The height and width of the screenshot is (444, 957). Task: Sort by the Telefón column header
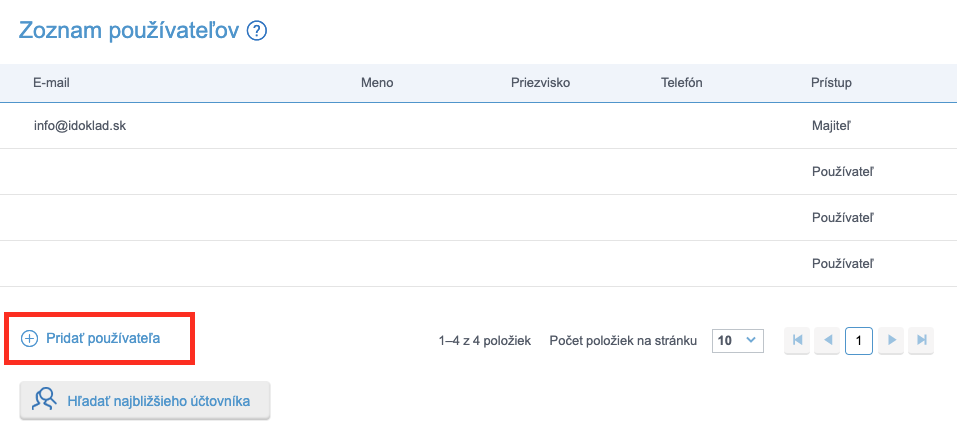[x=681, y=82]
